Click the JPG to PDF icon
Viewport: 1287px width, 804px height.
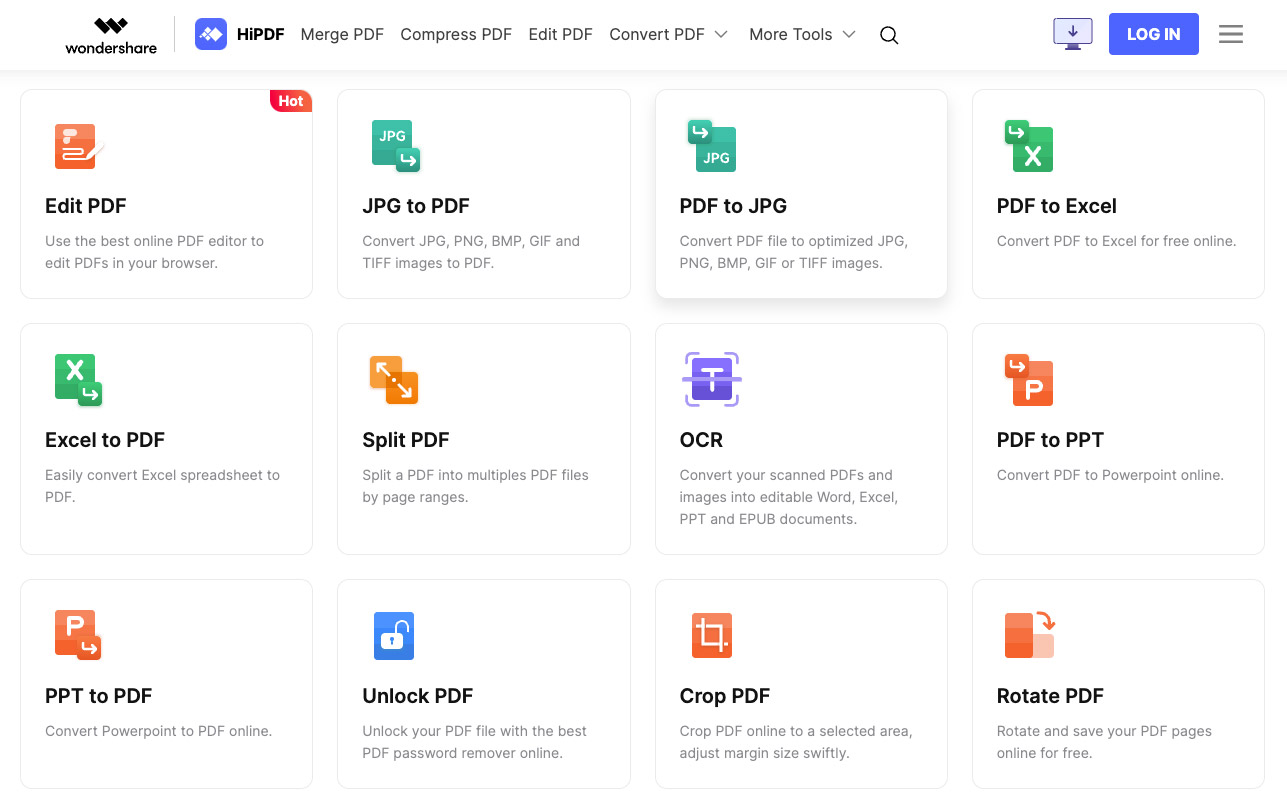396,146
